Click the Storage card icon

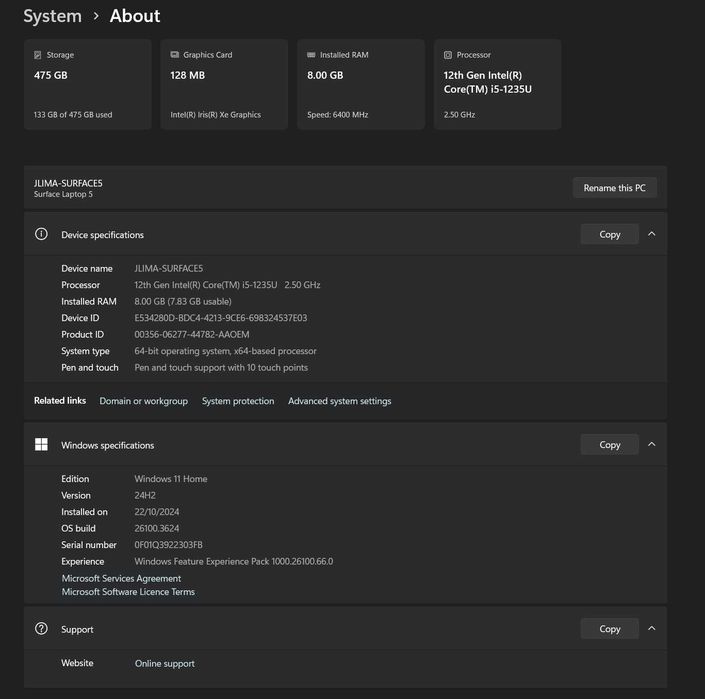38,55
